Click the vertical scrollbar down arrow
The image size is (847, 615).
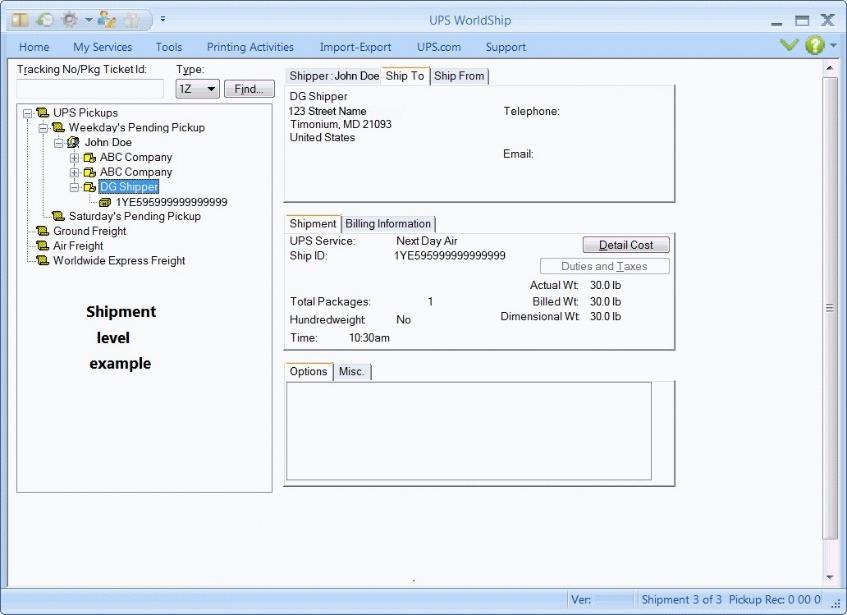(x=830, y=577)
